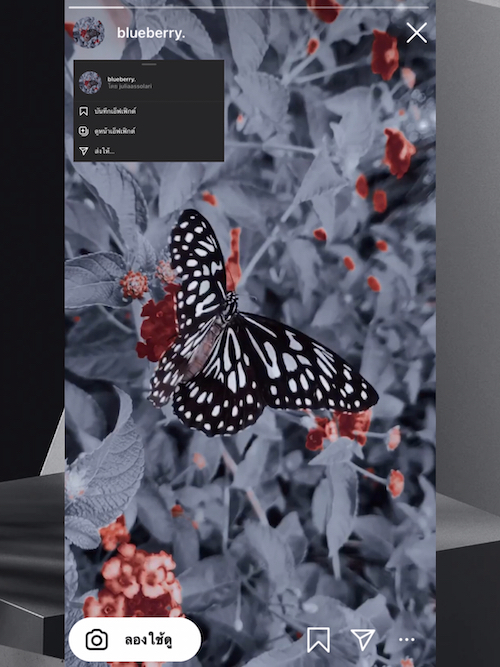Choose ดูหน้าเอฟเฟ็กต์ (view effect page) entry
The height and width of the screenshot is (667, 500).
click(x=149, y=131)
